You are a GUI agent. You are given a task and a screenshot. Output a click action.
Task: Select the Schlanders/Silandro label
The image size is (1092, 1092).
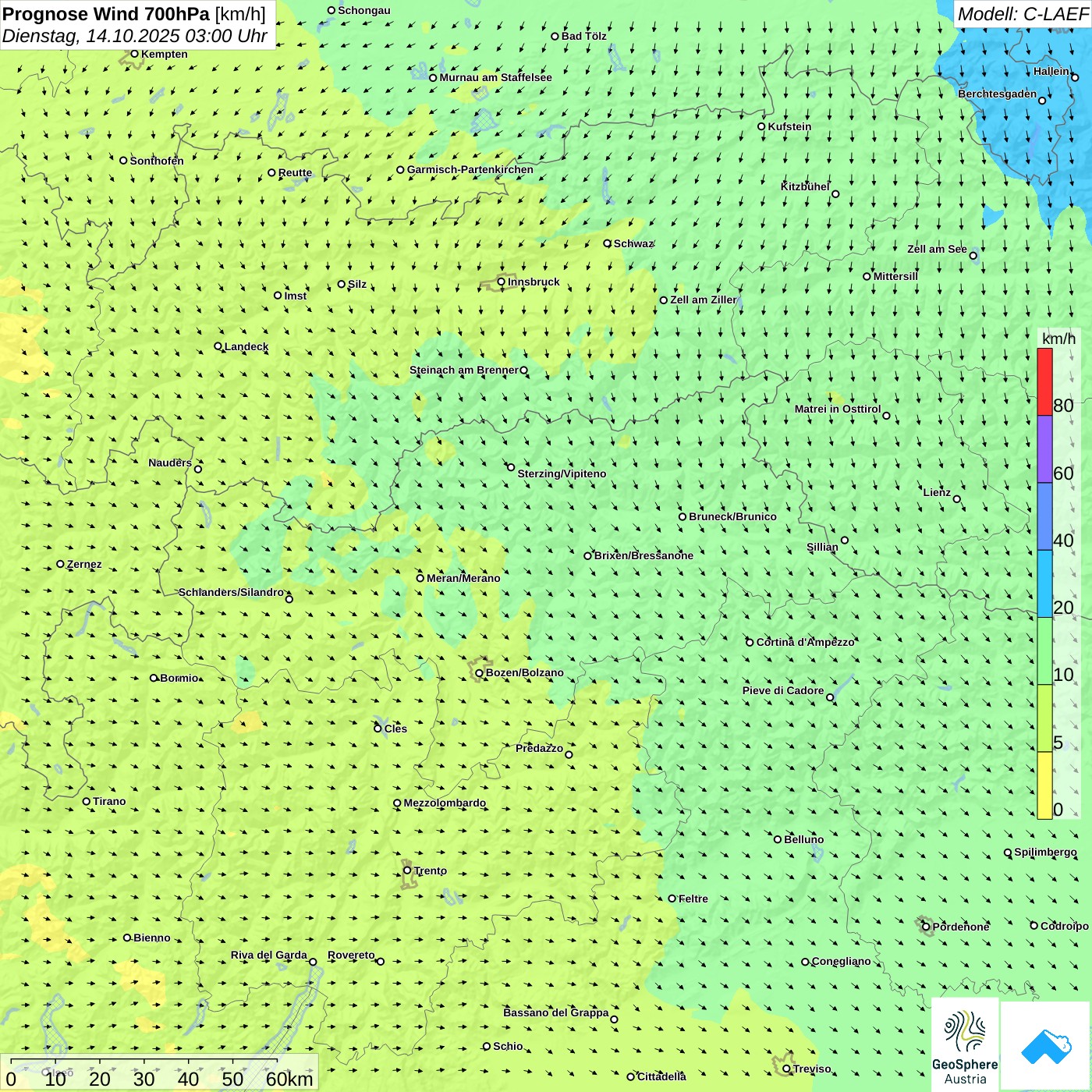point(231,592)
